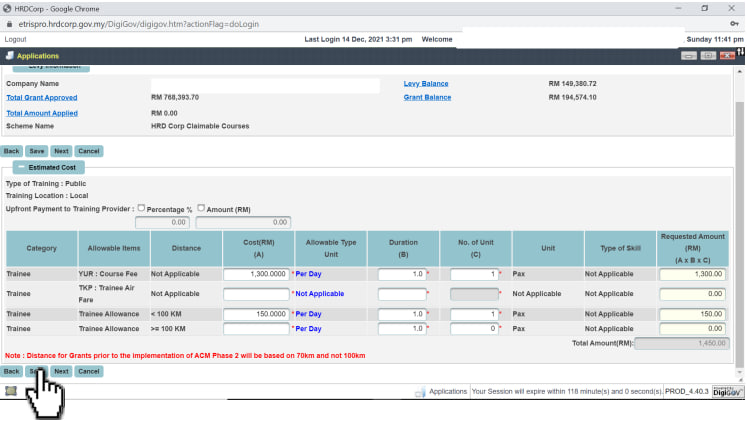Tick the Percentage % checkbox
The width and height of the screenshot is (747, 422).
point(141,208)
